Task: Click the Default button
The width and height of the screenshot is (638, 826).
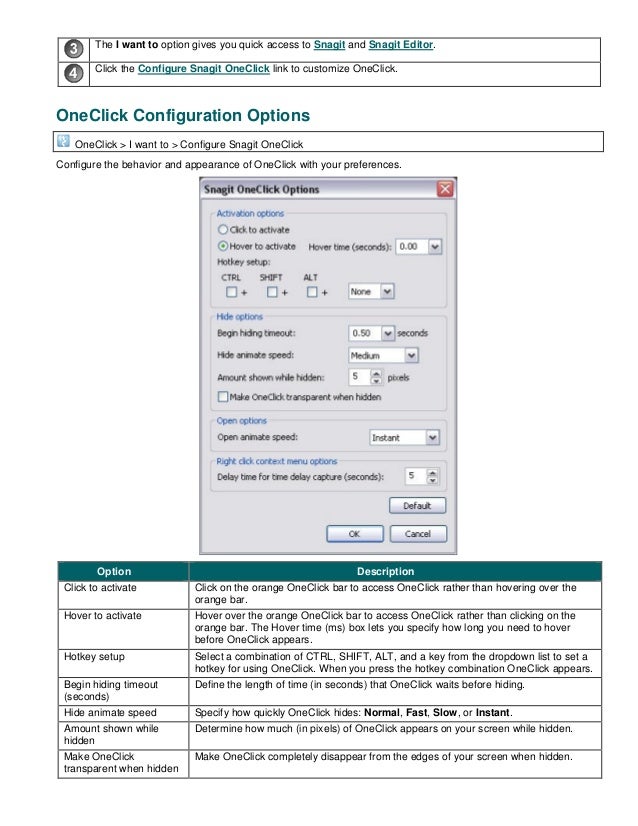Action: pyautogui.click(x=417, y=506)
